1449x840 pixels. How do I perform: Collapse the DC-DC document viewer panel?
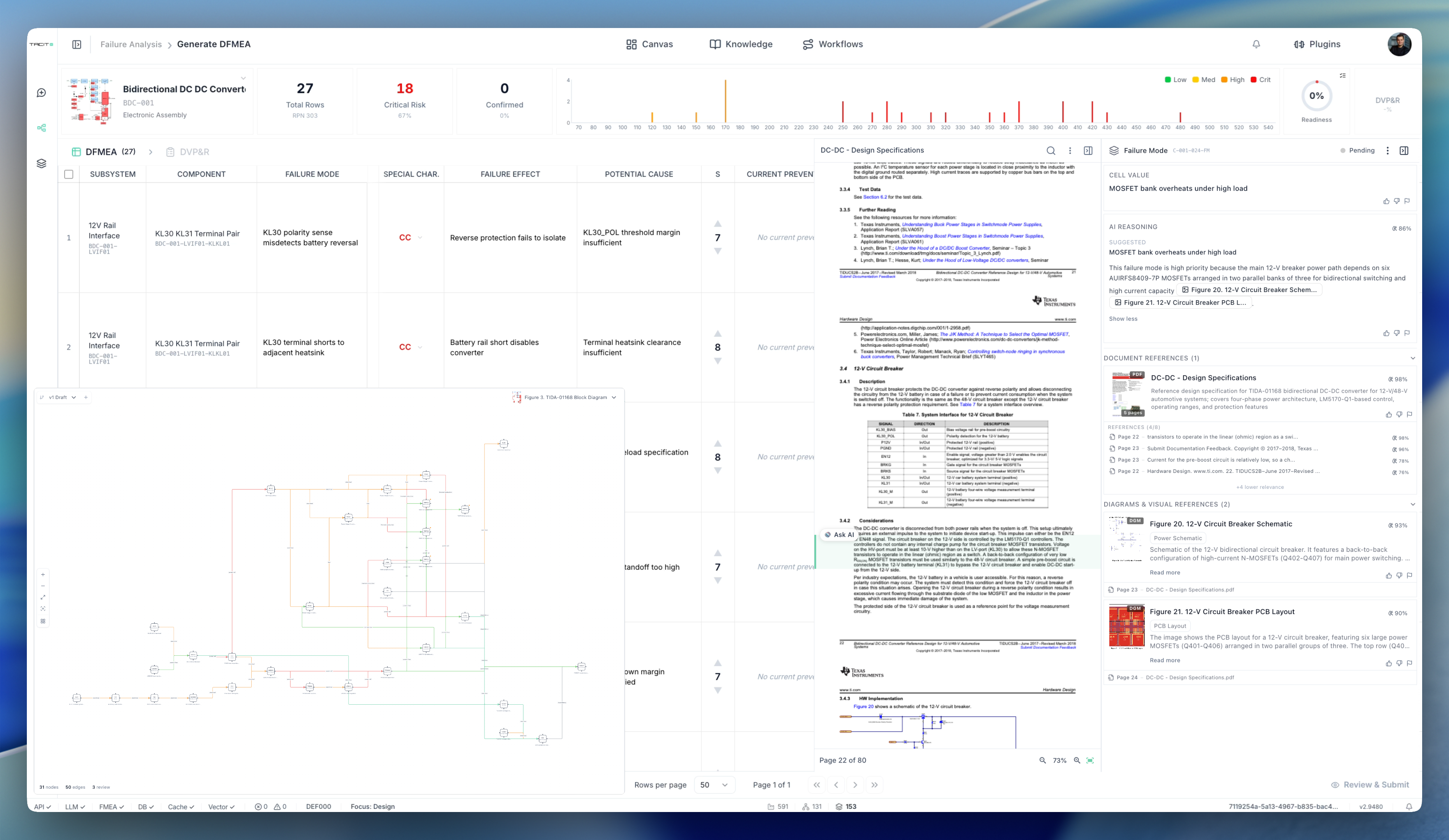1088,150
